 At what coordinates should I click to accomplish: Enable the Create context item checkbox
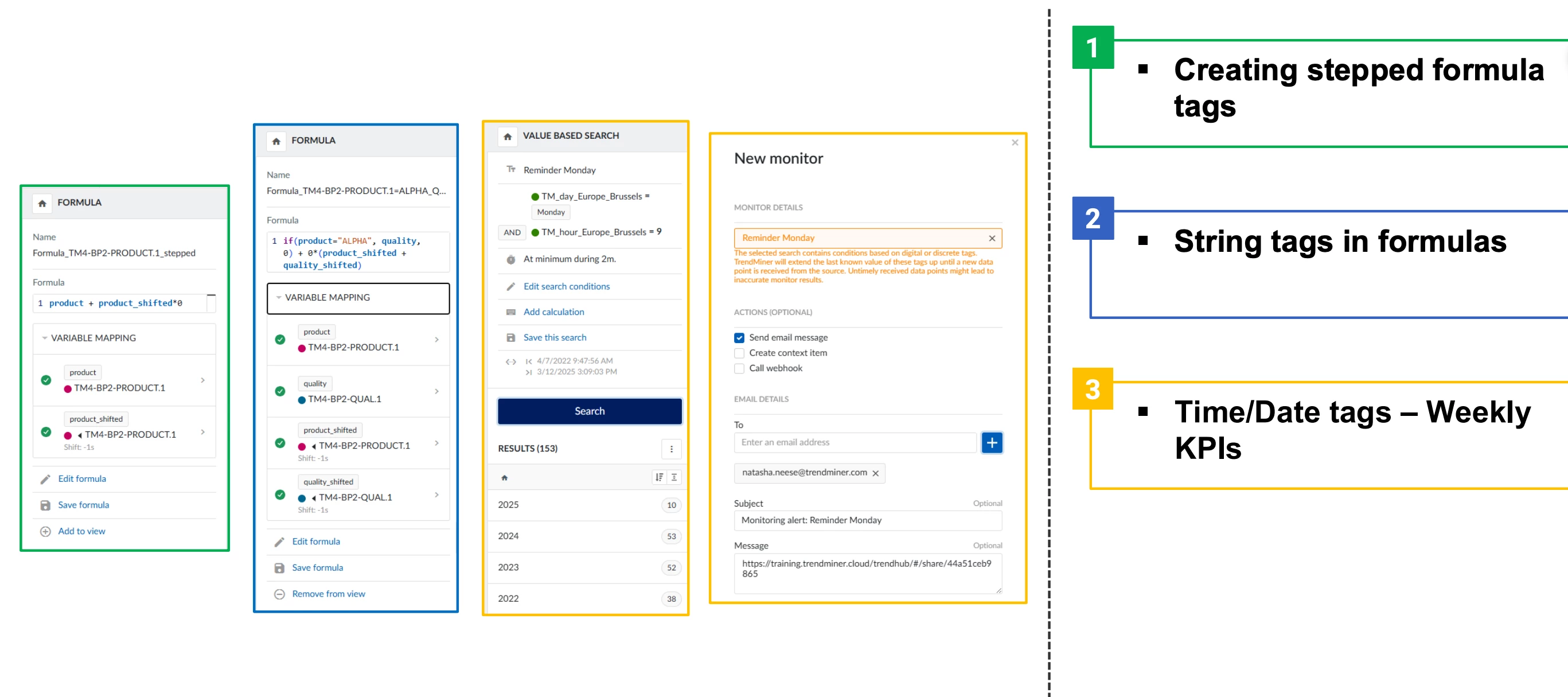[739, 353]
